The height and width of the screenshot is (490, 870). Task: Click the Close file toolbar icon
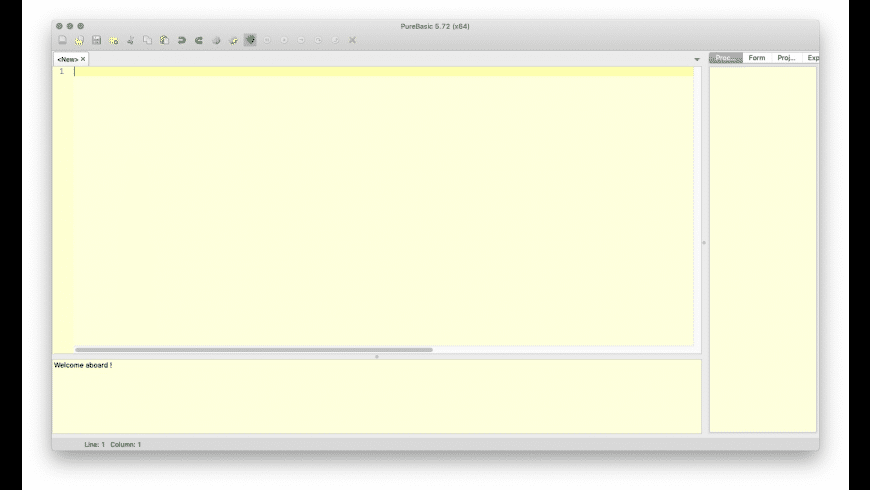pyautogui.click(x=114, y=40)
